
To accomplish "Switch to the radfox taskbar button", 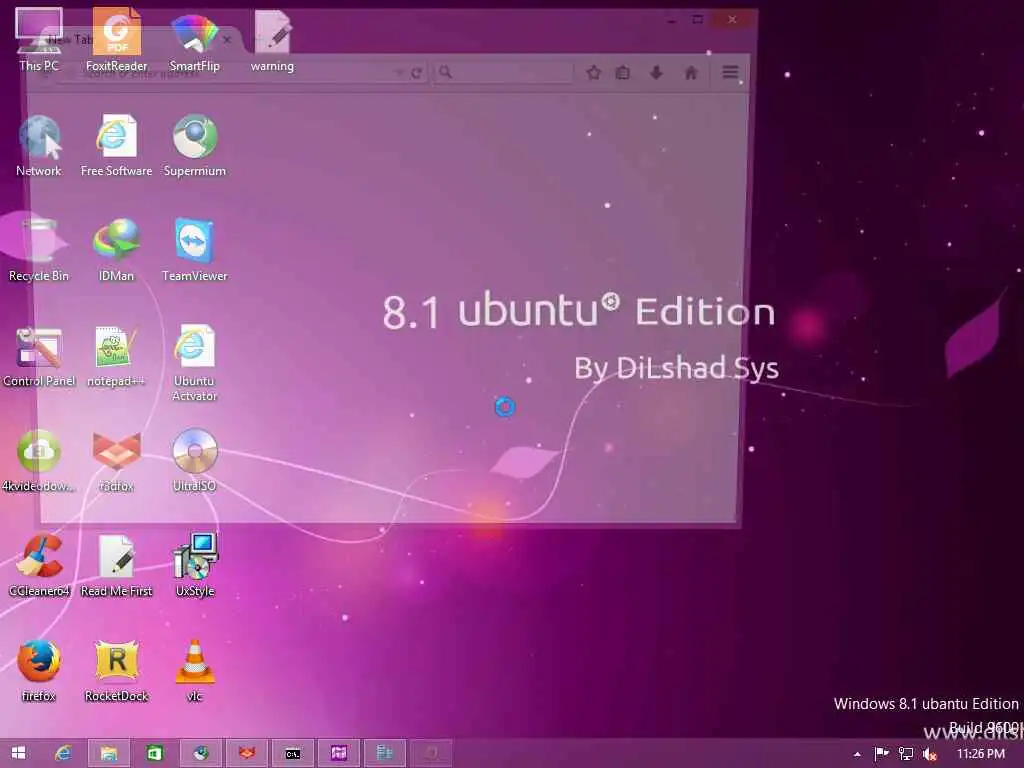I will 247,753.
